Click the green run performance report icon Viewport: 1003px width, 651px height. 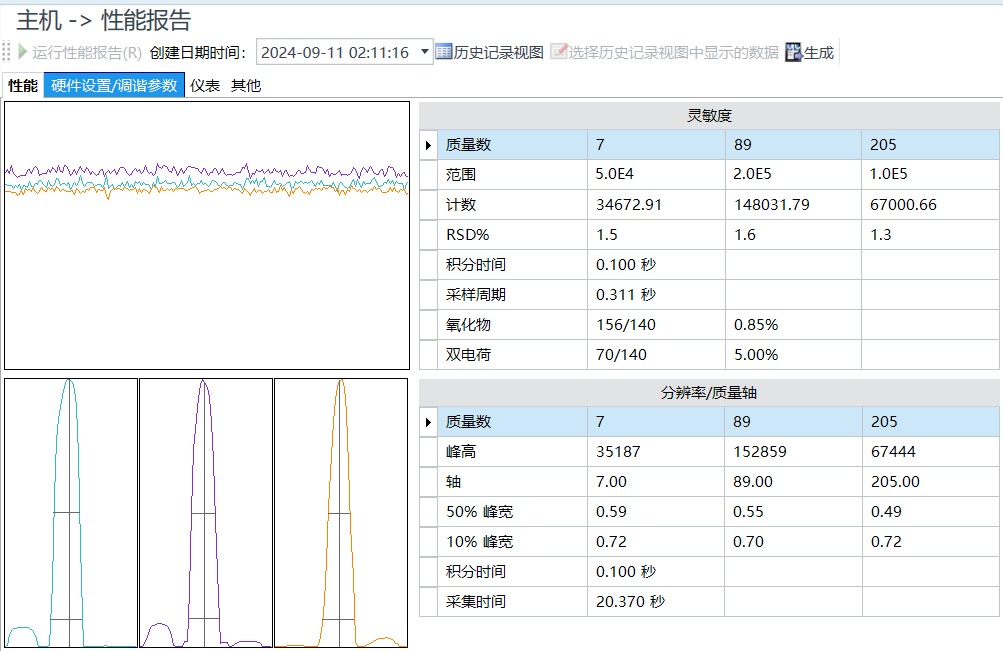pyautogui.click(x=23, y=52)
